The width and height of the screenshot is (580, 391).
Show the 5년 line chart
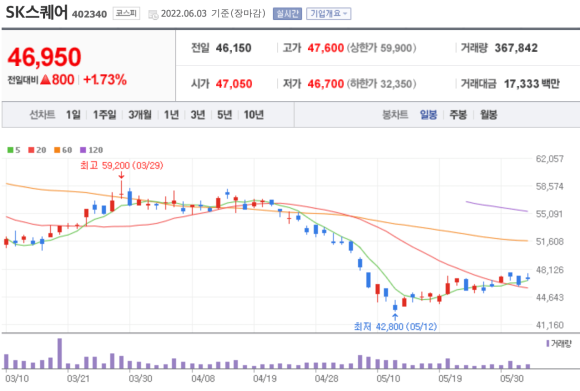(x=225, y=115)
